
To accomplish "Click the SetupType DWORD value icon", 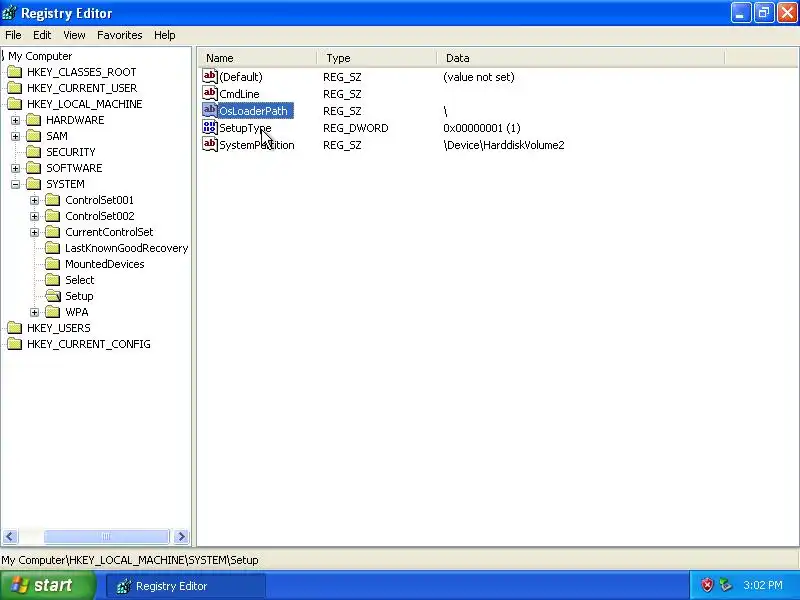I will [210, 128].
